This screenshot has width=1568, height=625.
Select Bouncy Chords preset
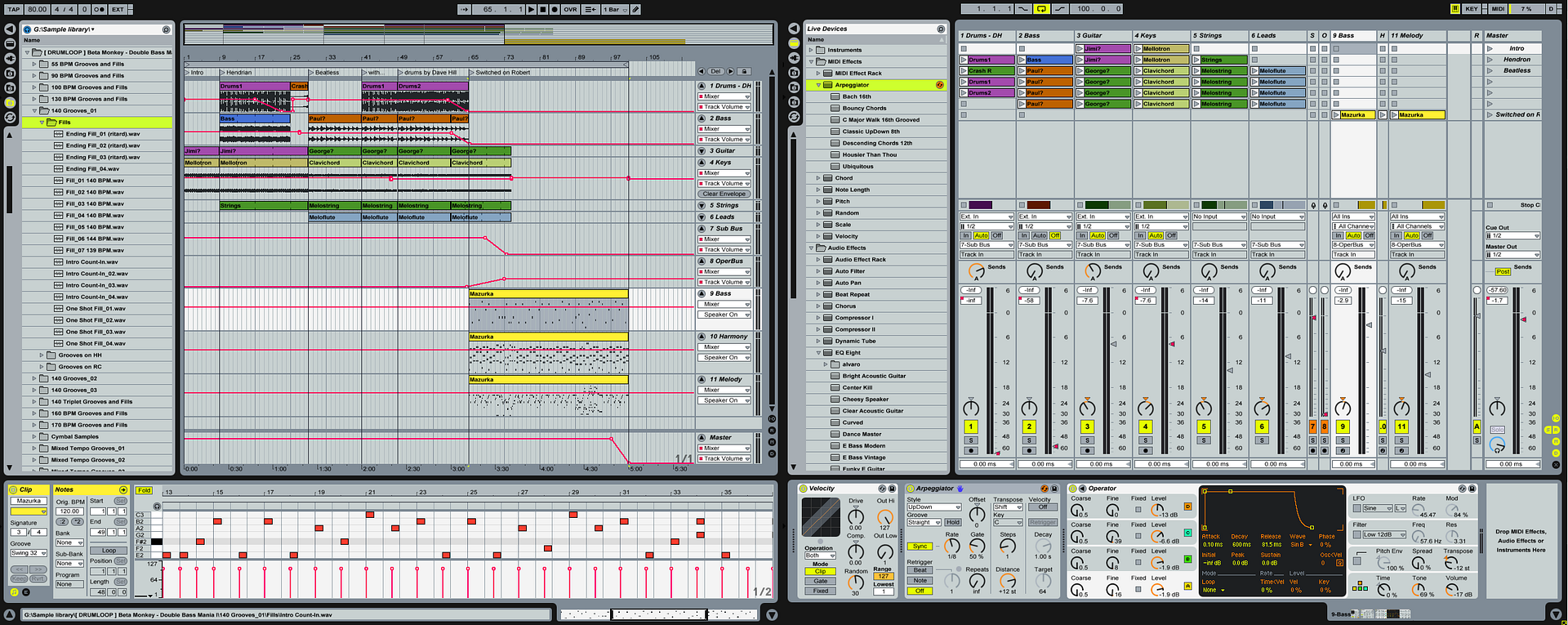(864, 108)
